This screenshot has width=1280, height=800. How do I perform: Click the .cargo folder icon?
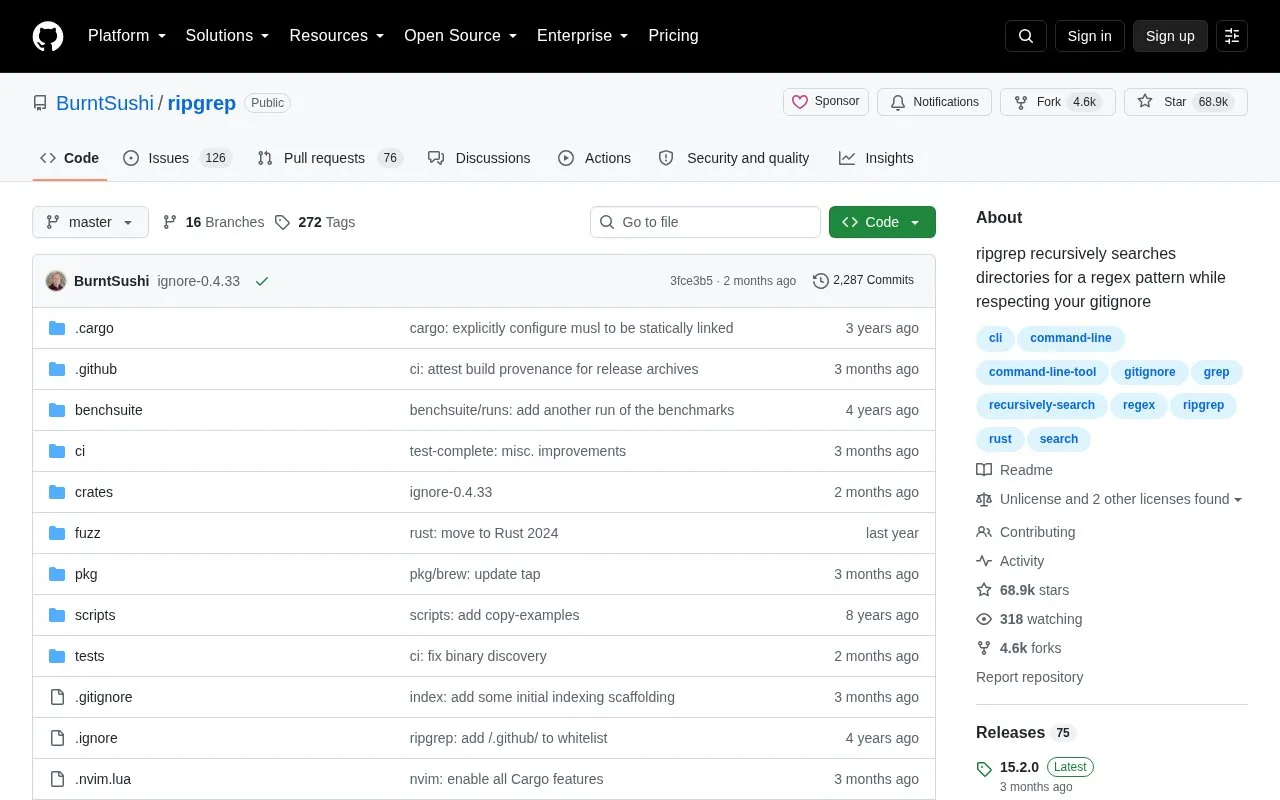click(x=57, y=328)
